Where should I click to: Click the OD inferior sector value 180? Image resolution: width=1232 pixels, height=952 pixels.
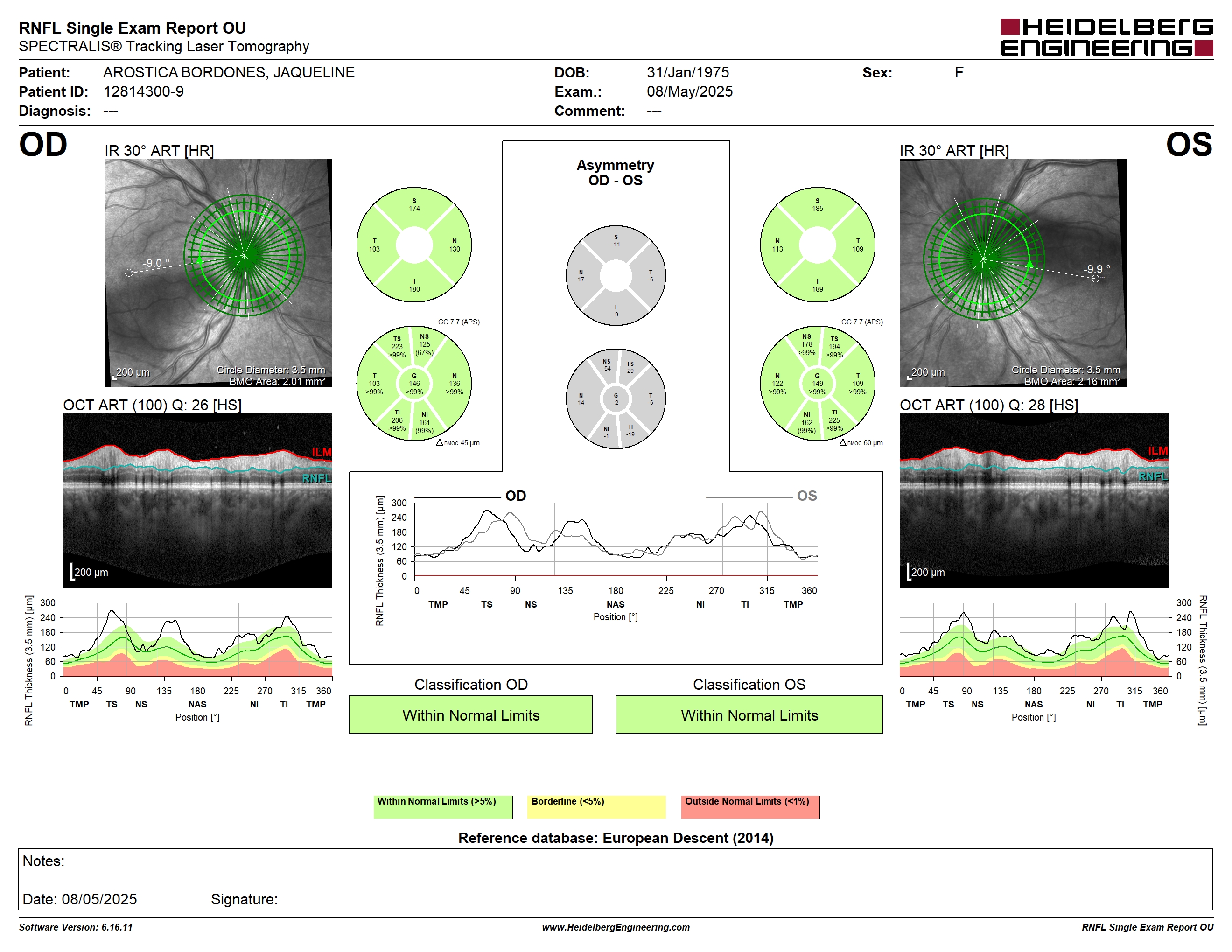(x=414, y=289)
